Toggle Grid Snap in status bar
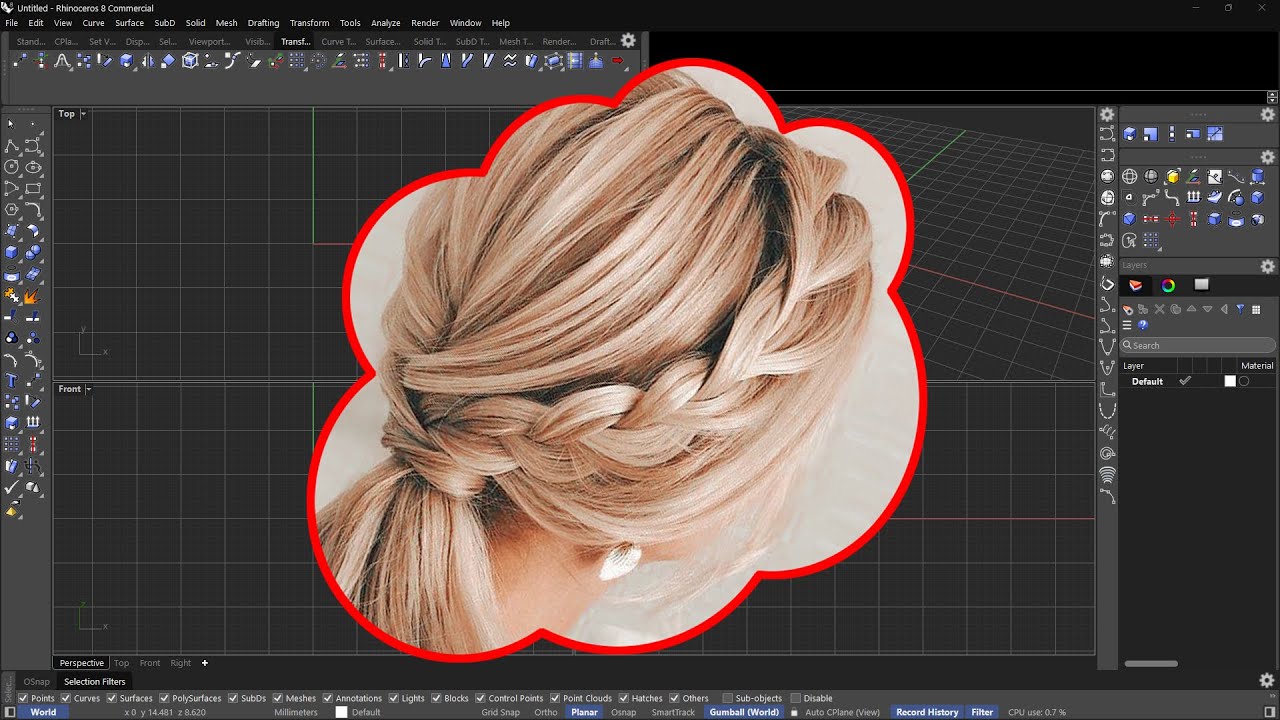Viewport: 1280px width, 720px height. pos(500,712)
